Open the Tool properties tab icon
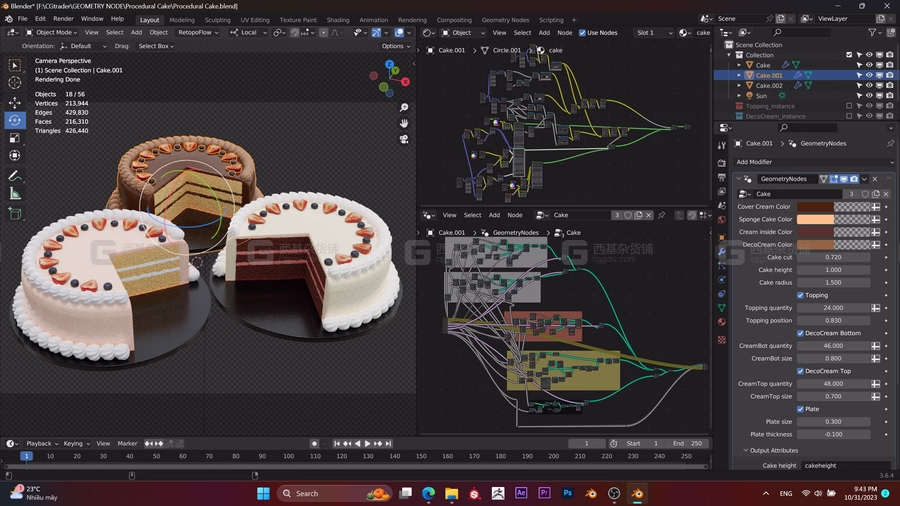 pyautogui.click(x=722, y=146)
